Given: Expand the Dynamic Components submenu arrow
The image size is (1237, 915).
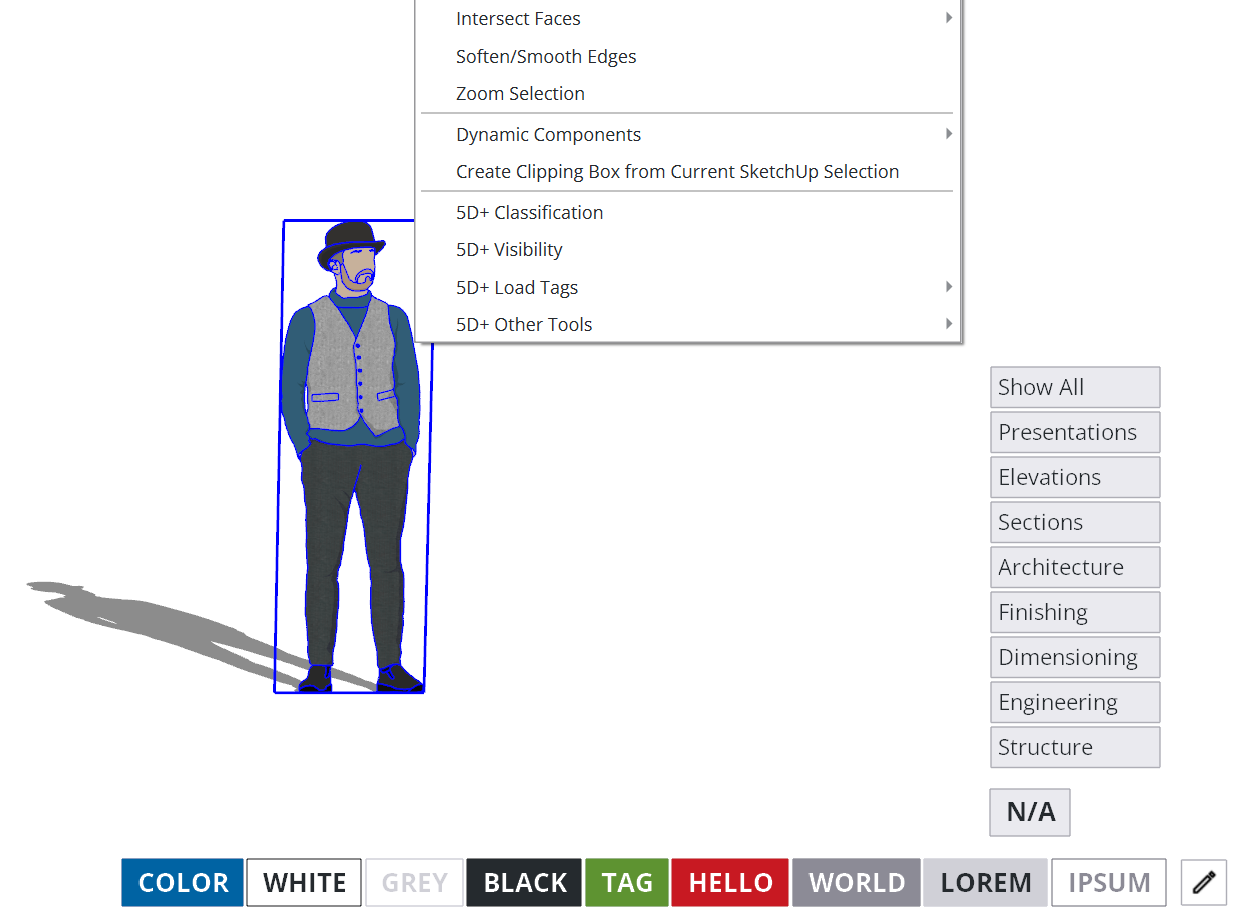Looking at the screenshot, I should tap(948, 134).
